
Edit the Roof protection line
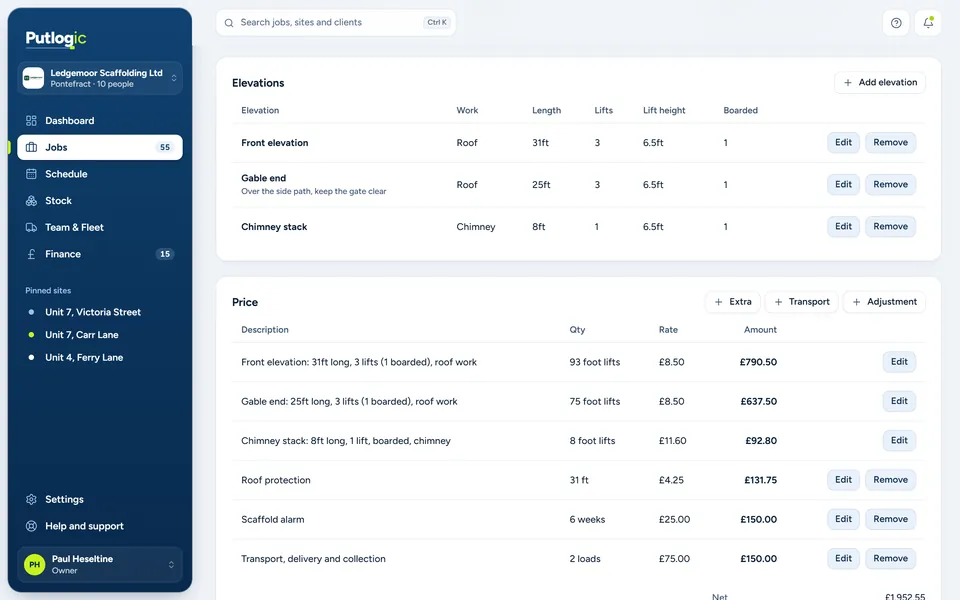(843, 480)
